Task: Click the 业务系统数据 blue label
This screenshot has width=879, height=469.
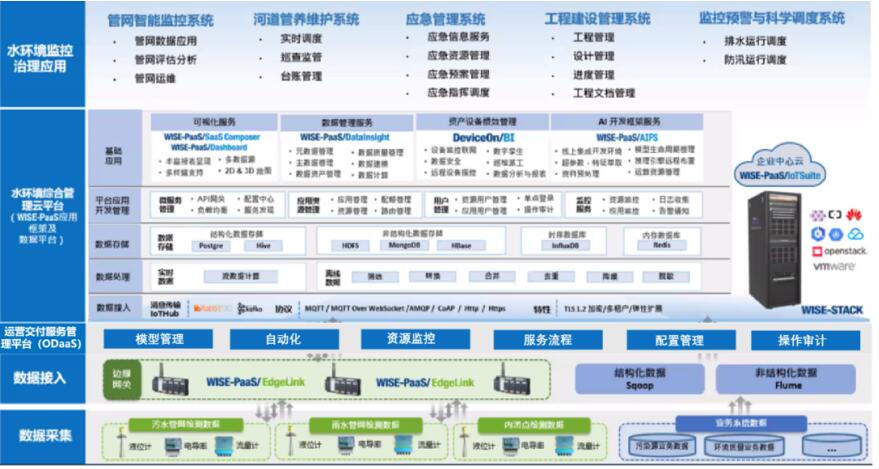Action: pyautogui.click(x=741, y=424)
